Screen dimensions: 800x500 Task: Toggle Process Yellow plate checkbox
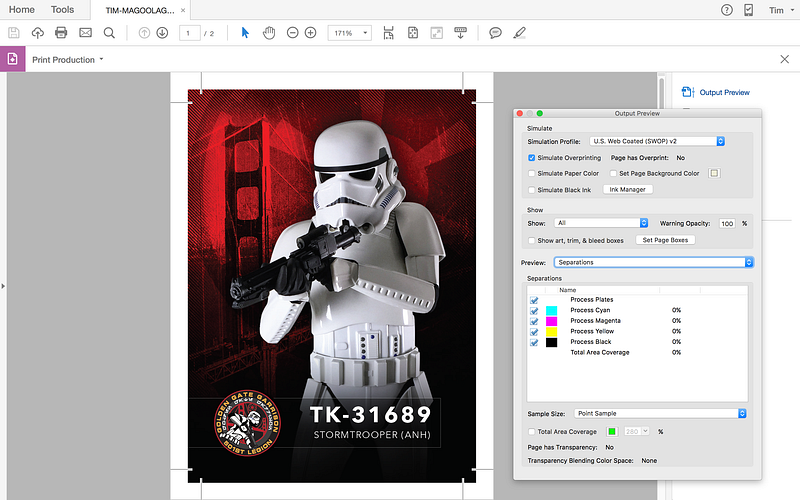click(534, 332)
